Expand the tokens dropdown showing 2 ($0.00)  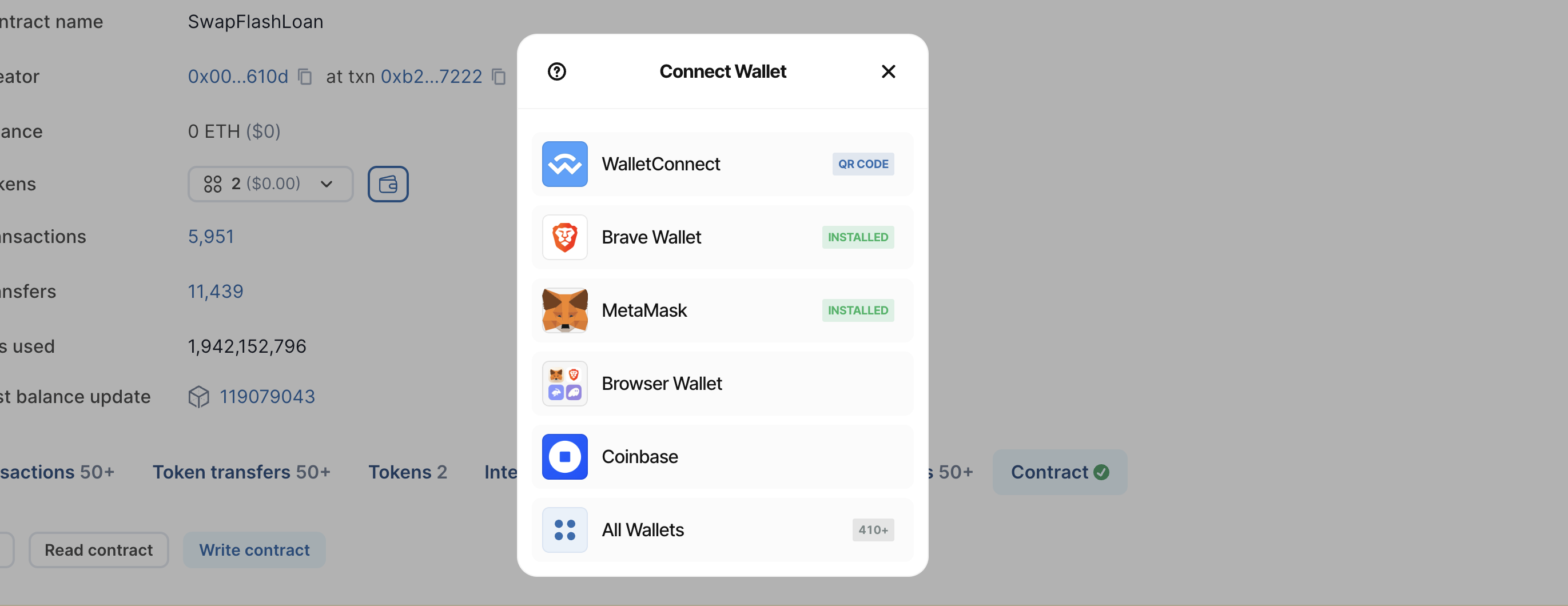pos(270,184)
